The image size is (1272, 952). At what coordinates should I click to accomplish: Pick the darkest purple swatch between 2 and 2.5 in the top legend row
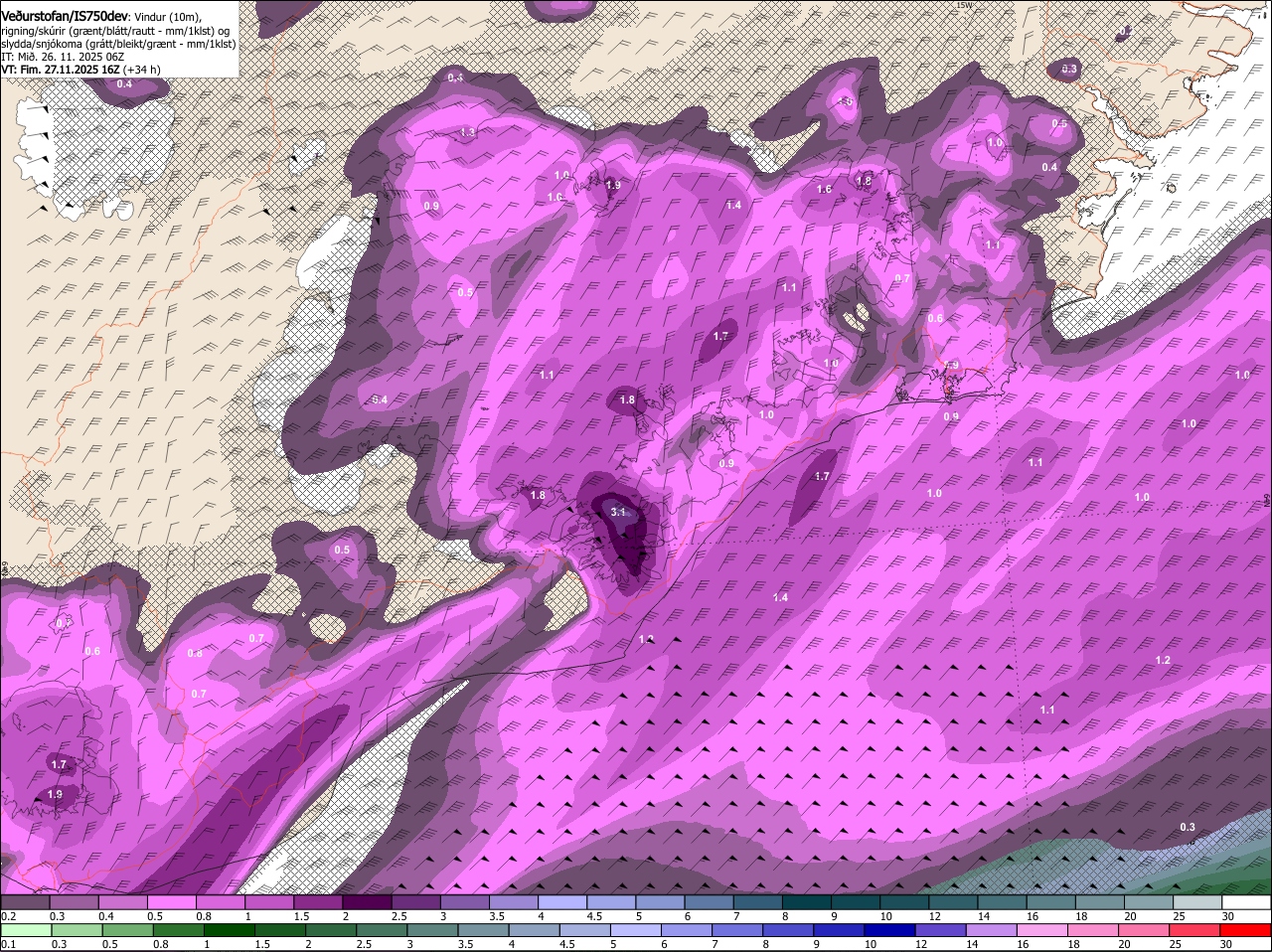point(367,902)
